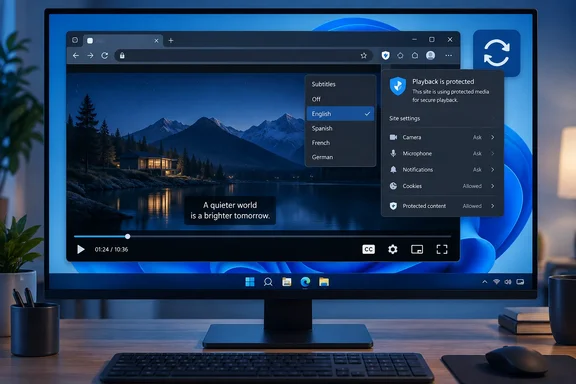Open the extensions puzzle icon in toolbar
Image resolution: width=576 pixels, height=384 pixels.
tap(400, 55)
